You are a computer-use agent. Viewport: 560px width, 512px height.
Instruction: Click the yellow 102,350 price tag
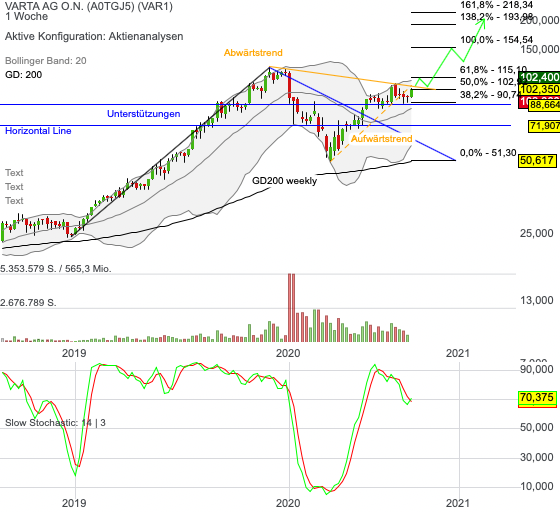pos(540,89)
